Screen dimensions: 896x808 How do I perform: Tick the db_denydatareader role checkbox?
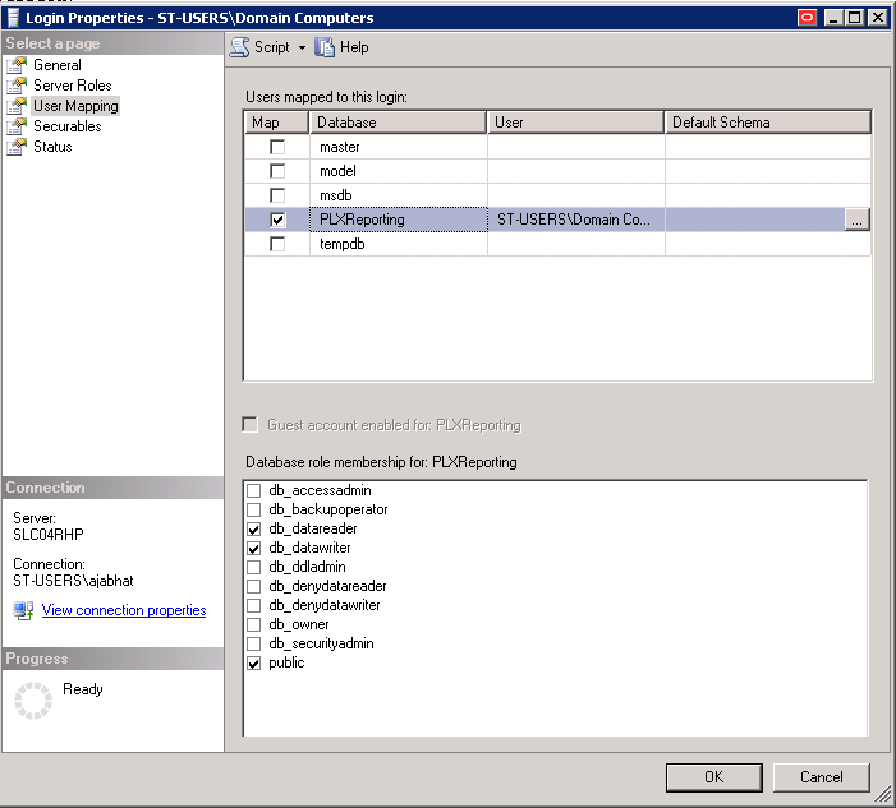[254, 586]
